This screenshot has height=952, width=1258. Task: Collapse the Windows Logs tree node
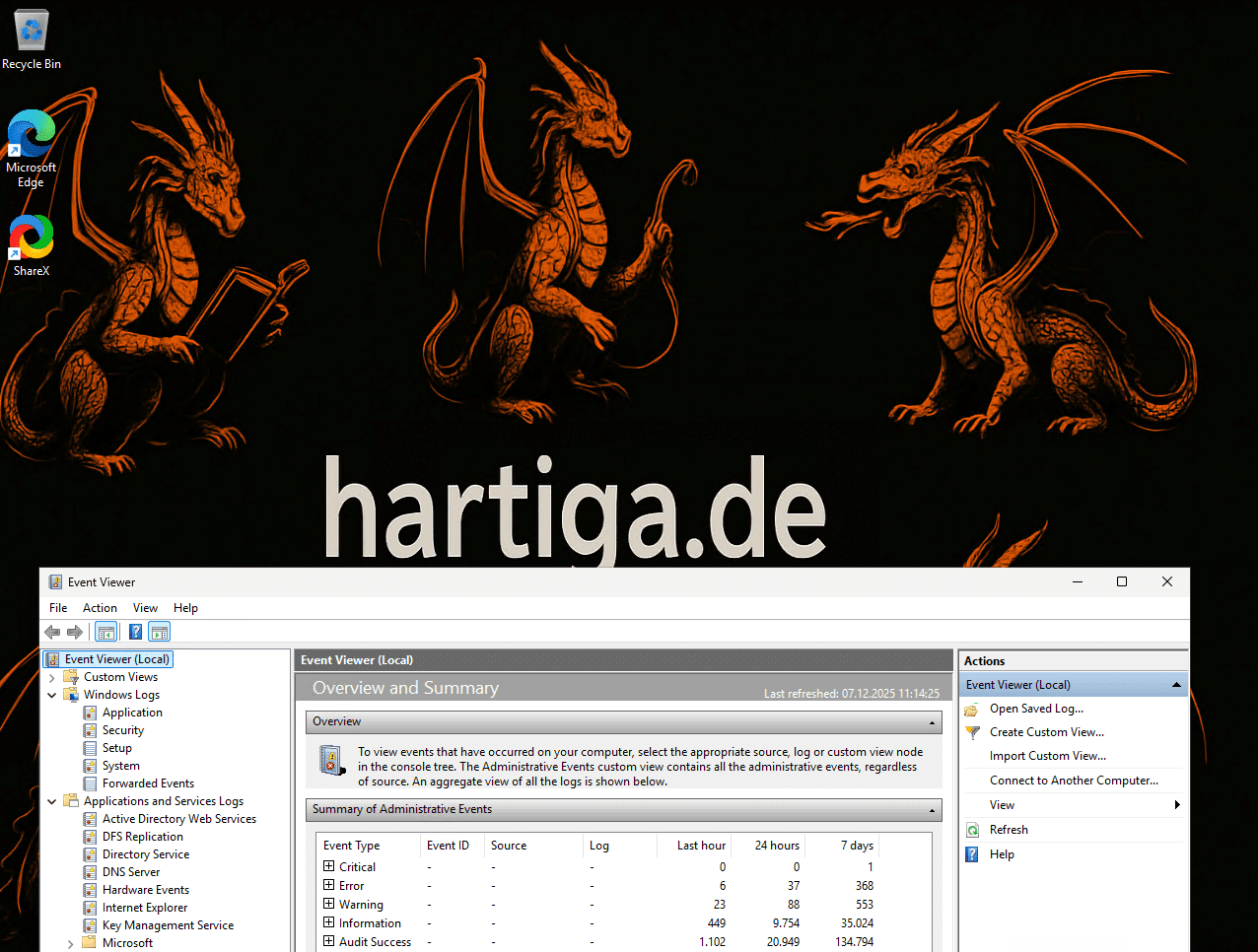click(x=52, y=694)
